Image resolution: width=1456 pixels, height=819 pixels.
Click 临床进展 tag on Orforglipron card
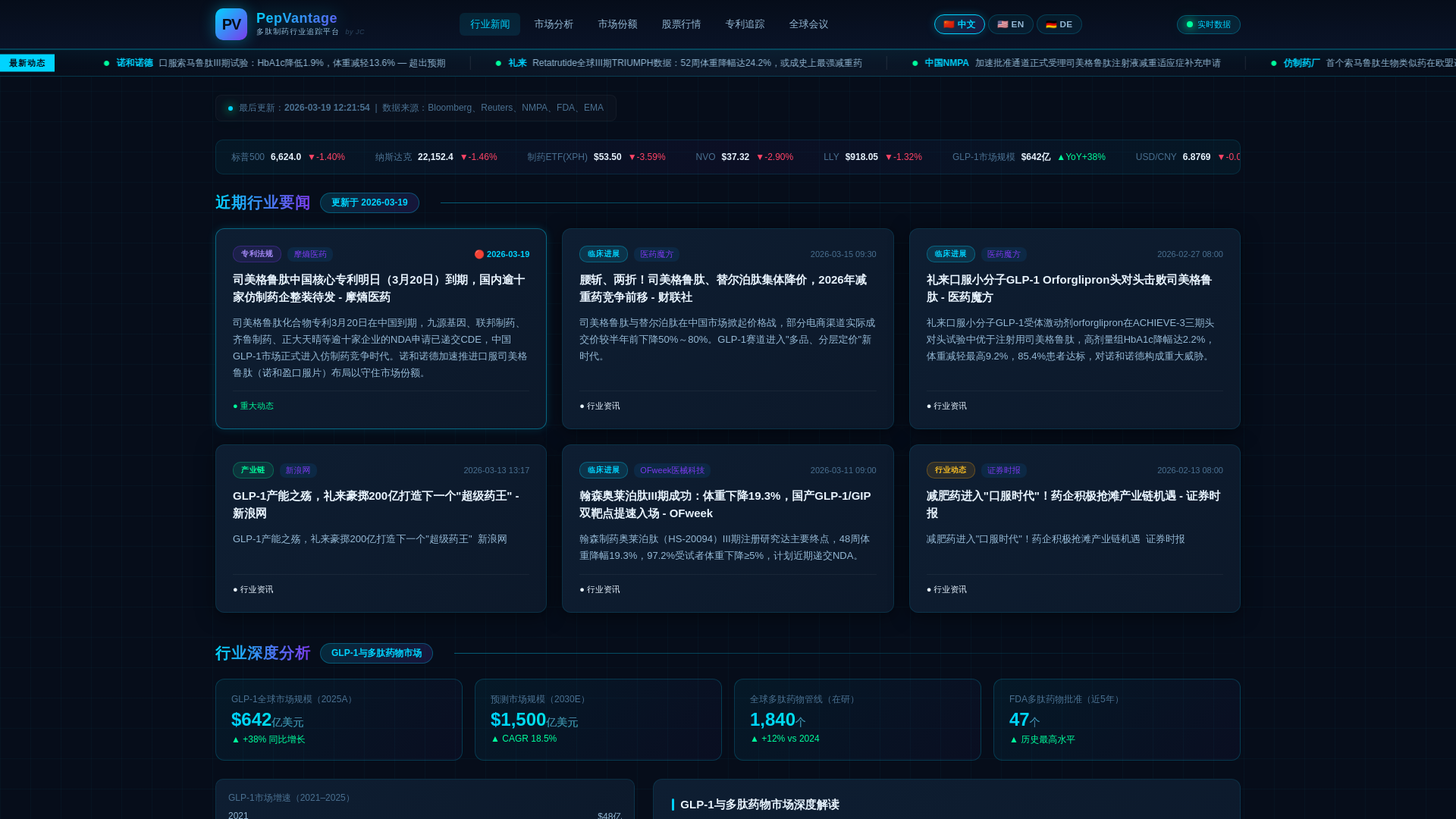pos(951,254)
